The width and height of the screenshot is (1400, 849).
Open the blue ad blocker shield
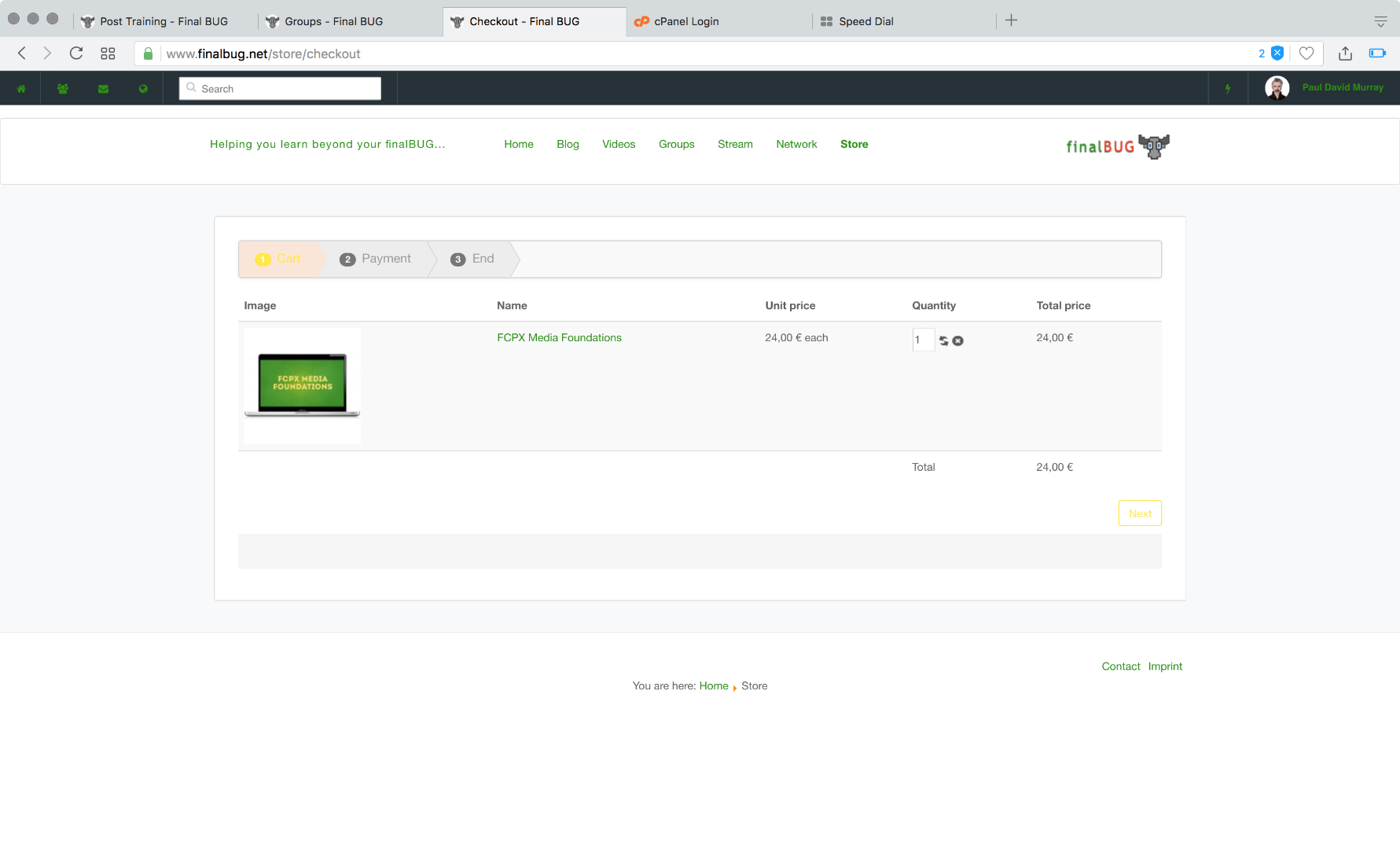(x=1277, y=53)
